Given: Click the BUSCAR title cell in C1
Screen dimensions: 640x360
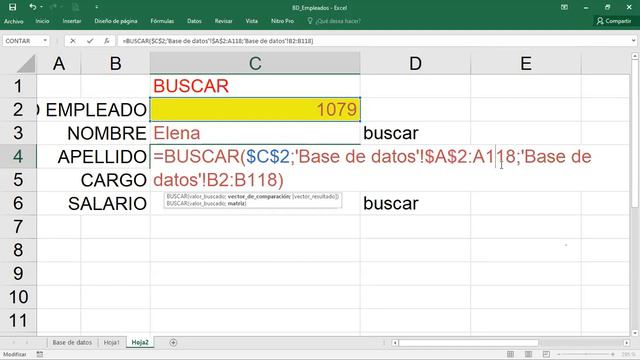Looking at the screenshot, I should click(x=255, y=86).
